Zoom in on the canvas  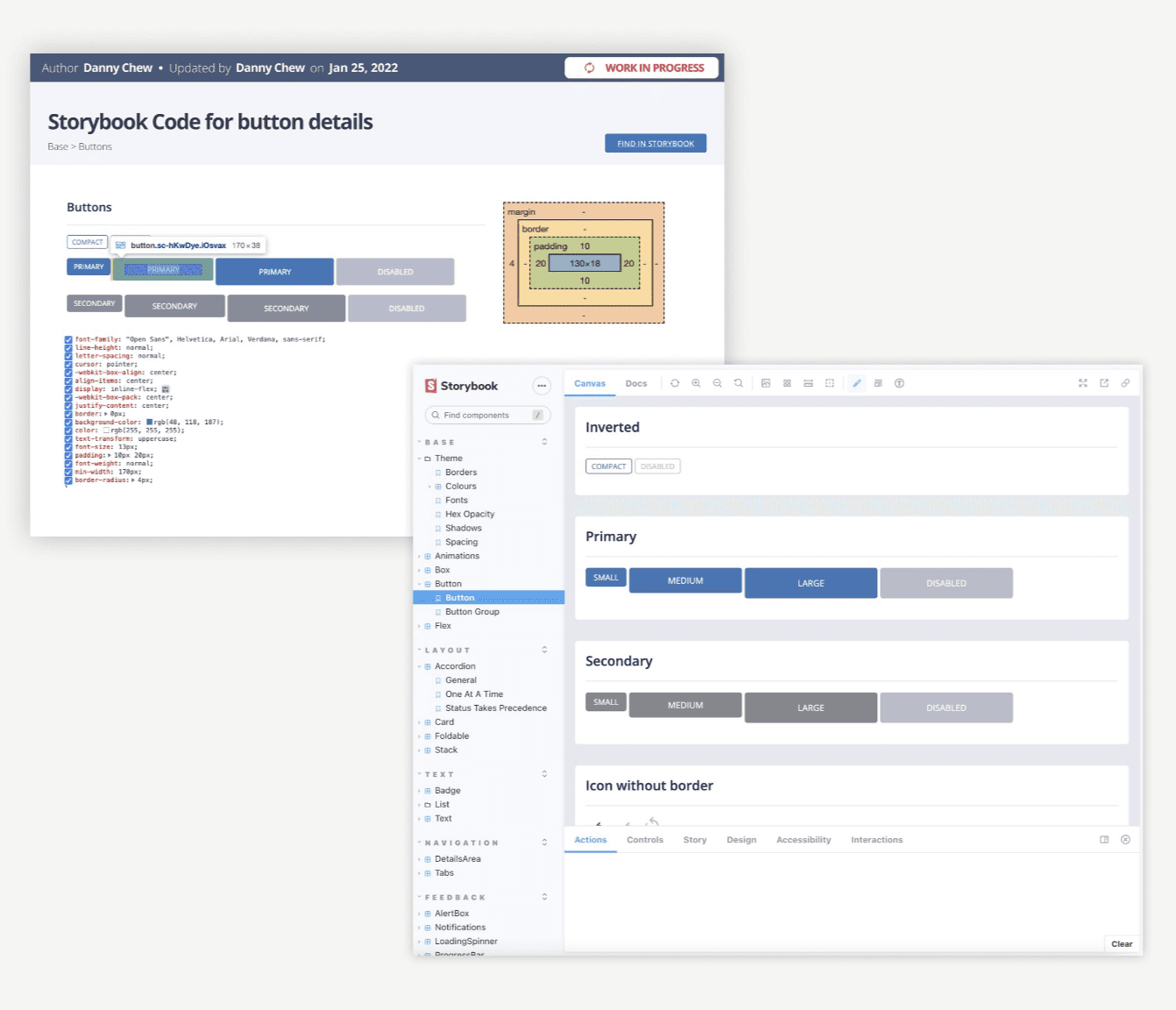tap(696, 383)
